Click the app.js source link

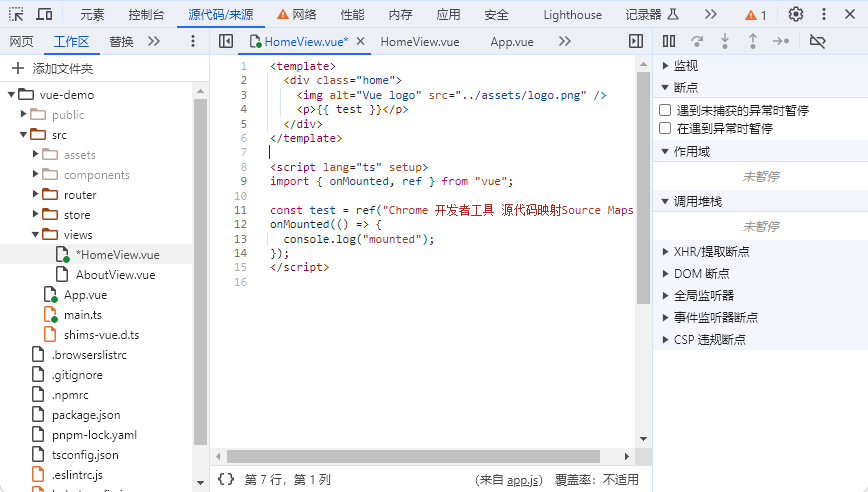pyautogui.click(x=521, y=480)
